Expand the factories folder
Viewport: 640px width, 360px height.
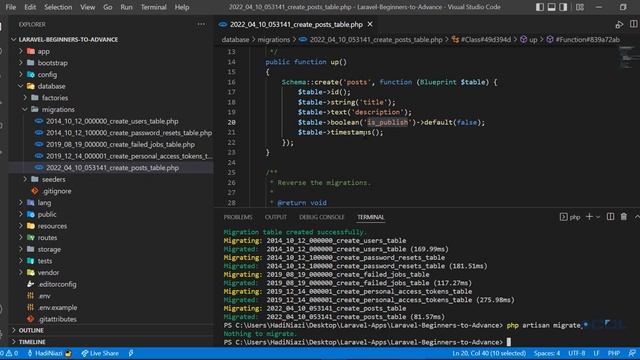(25, 98)
